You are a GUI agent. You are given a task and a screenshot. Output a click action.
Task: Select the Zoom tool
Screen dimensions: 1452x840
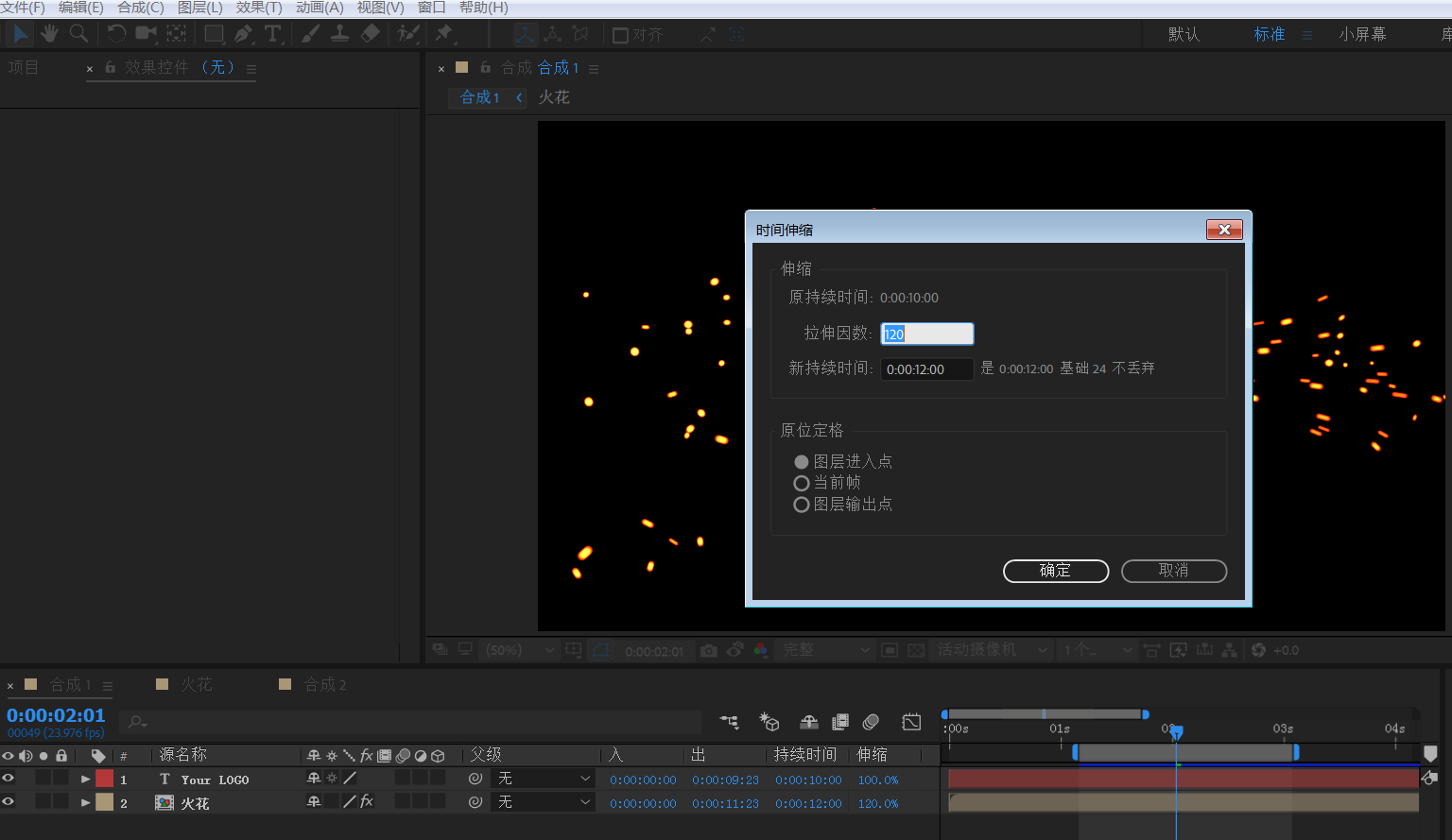coord(78,33)
